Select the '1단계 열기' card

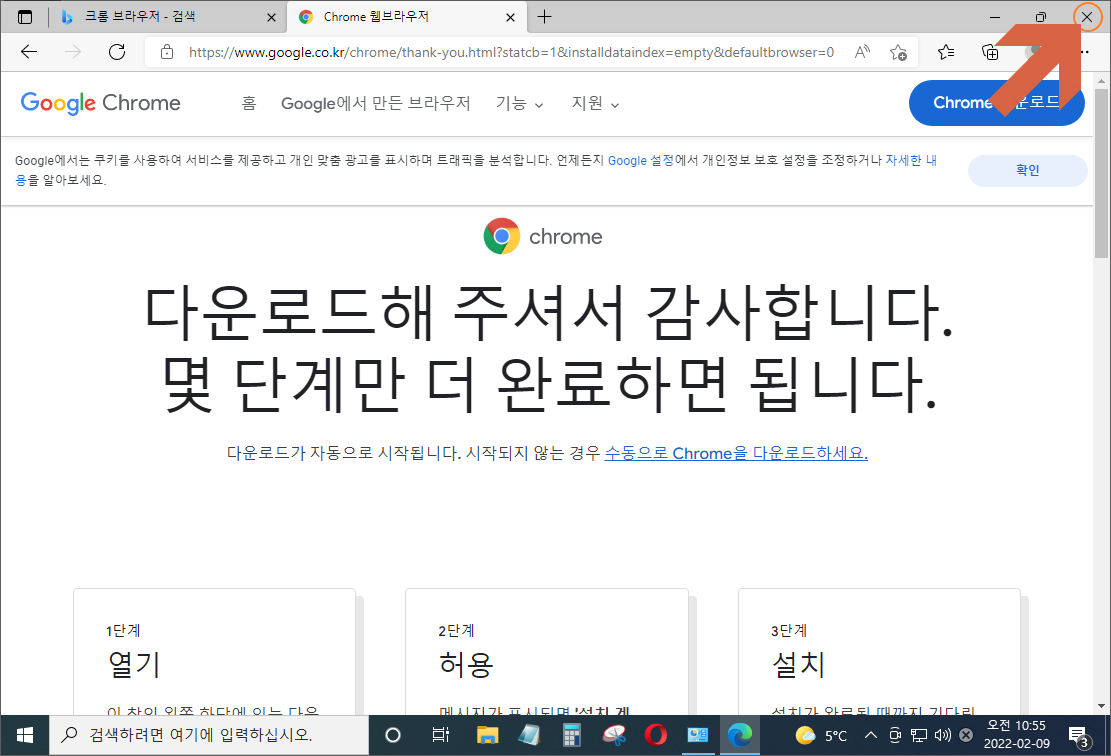coord(214,651)
